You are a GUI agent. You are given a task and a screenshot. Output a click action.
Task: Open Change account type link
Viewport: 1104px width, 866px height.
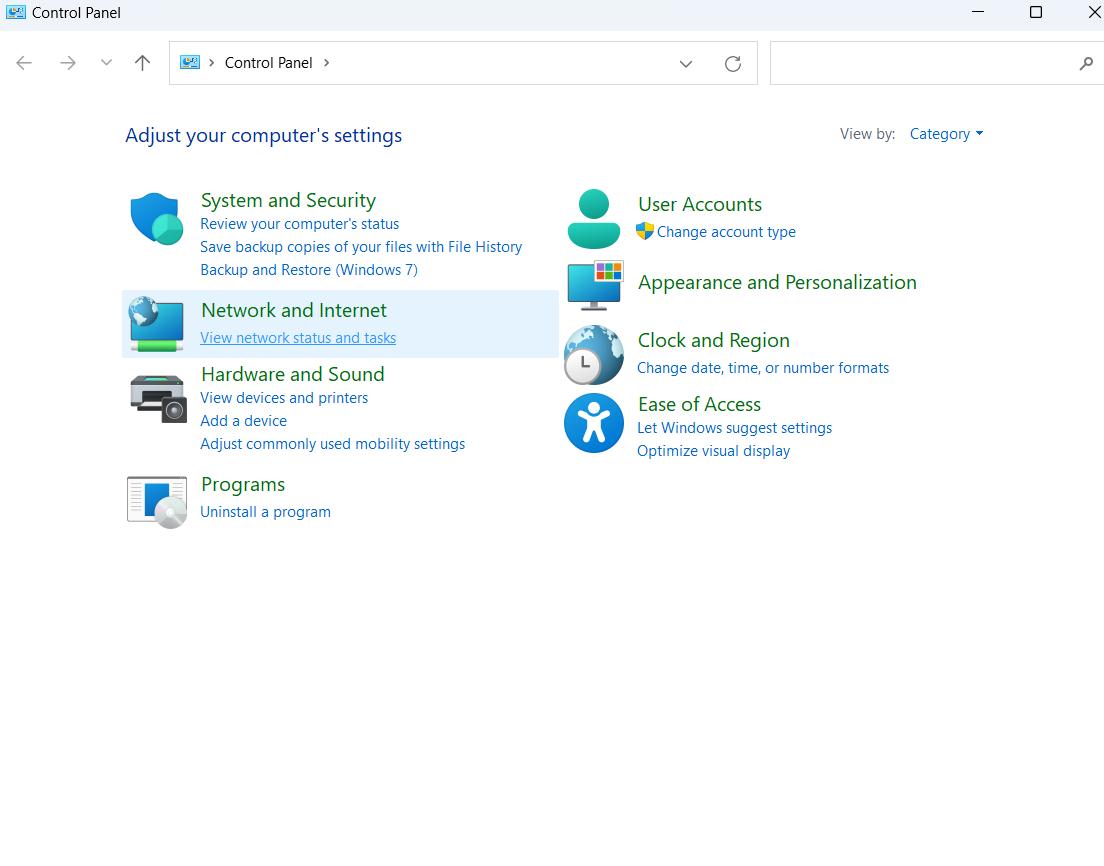726,232
